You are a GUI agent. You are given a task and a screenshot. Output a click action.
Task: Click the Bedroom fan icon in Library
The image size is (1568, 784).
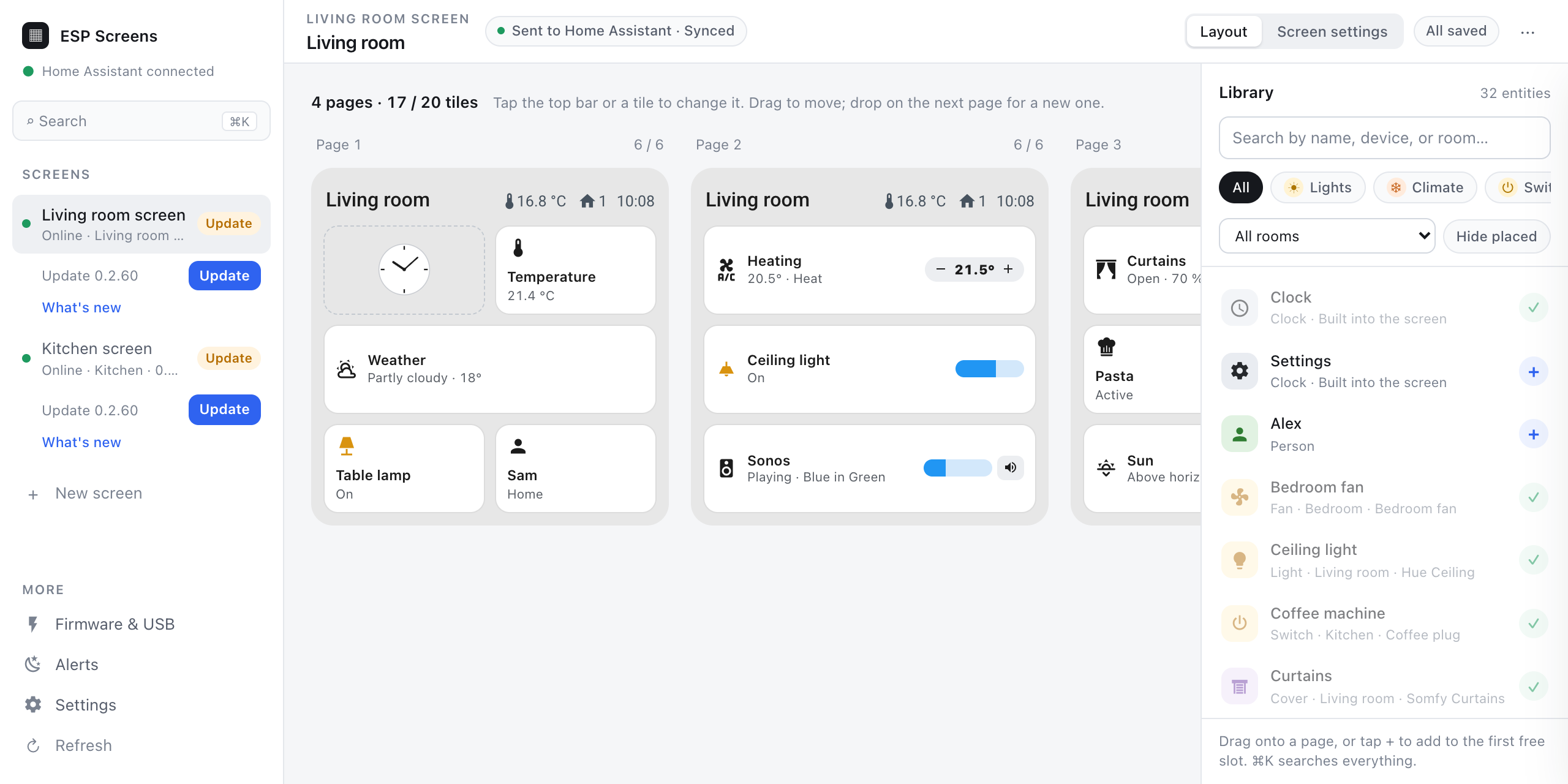click(1240, 497)
